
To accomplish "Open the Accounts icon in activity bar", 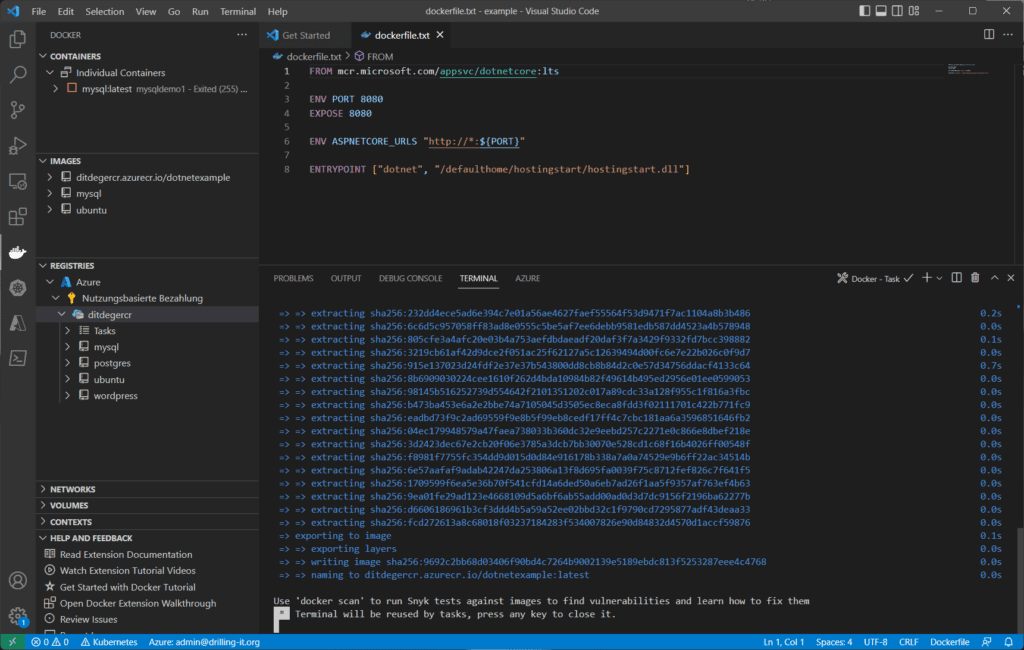I will click(18, 580).
